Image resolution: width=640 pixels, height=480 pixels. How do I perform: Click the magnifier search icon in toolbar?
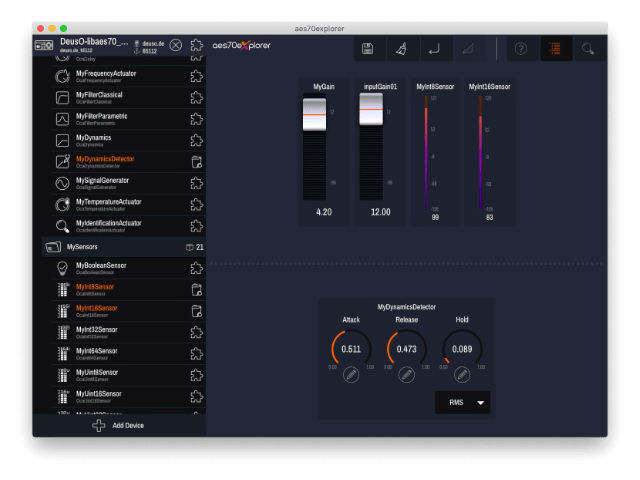pos(588,48)
